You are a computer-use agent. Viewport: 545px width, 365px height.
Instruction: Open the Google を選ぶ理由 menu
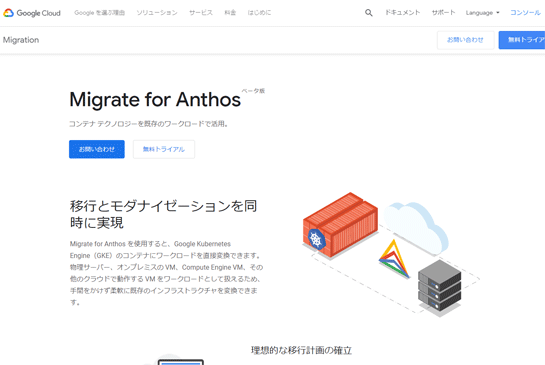click(x=99, y=13)
